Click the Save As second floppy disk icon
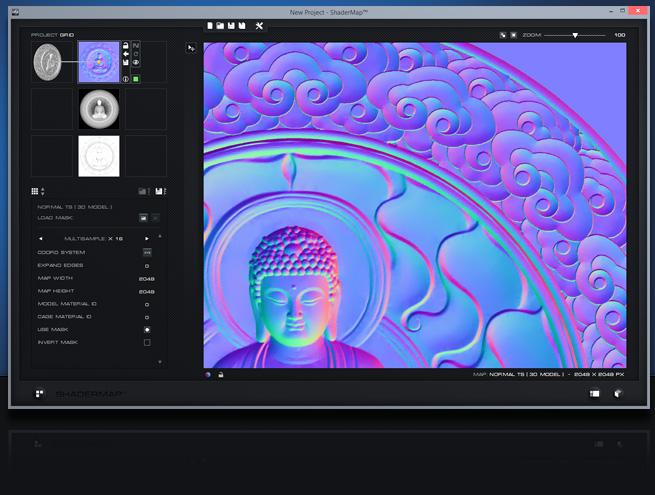 click(242, 26)
